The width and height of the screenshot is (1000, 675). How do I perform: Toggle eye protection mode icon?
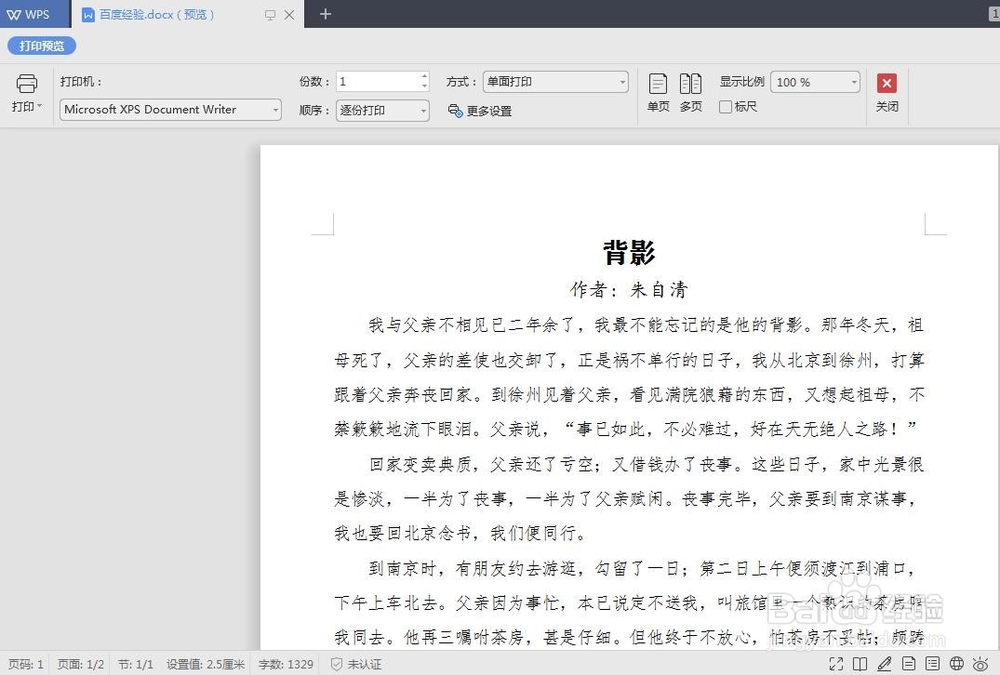[x=982, y=664]
